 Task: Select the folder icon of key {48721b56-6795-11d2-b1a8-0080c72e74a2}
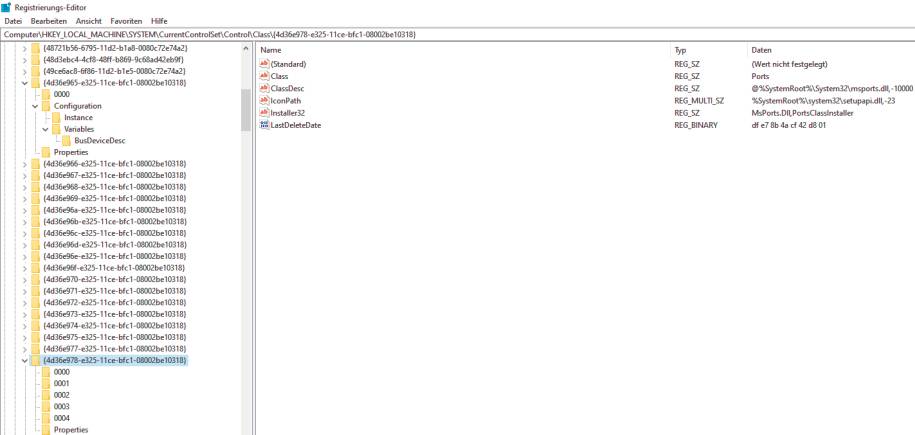pyautogui.click(x=36, y=48)
